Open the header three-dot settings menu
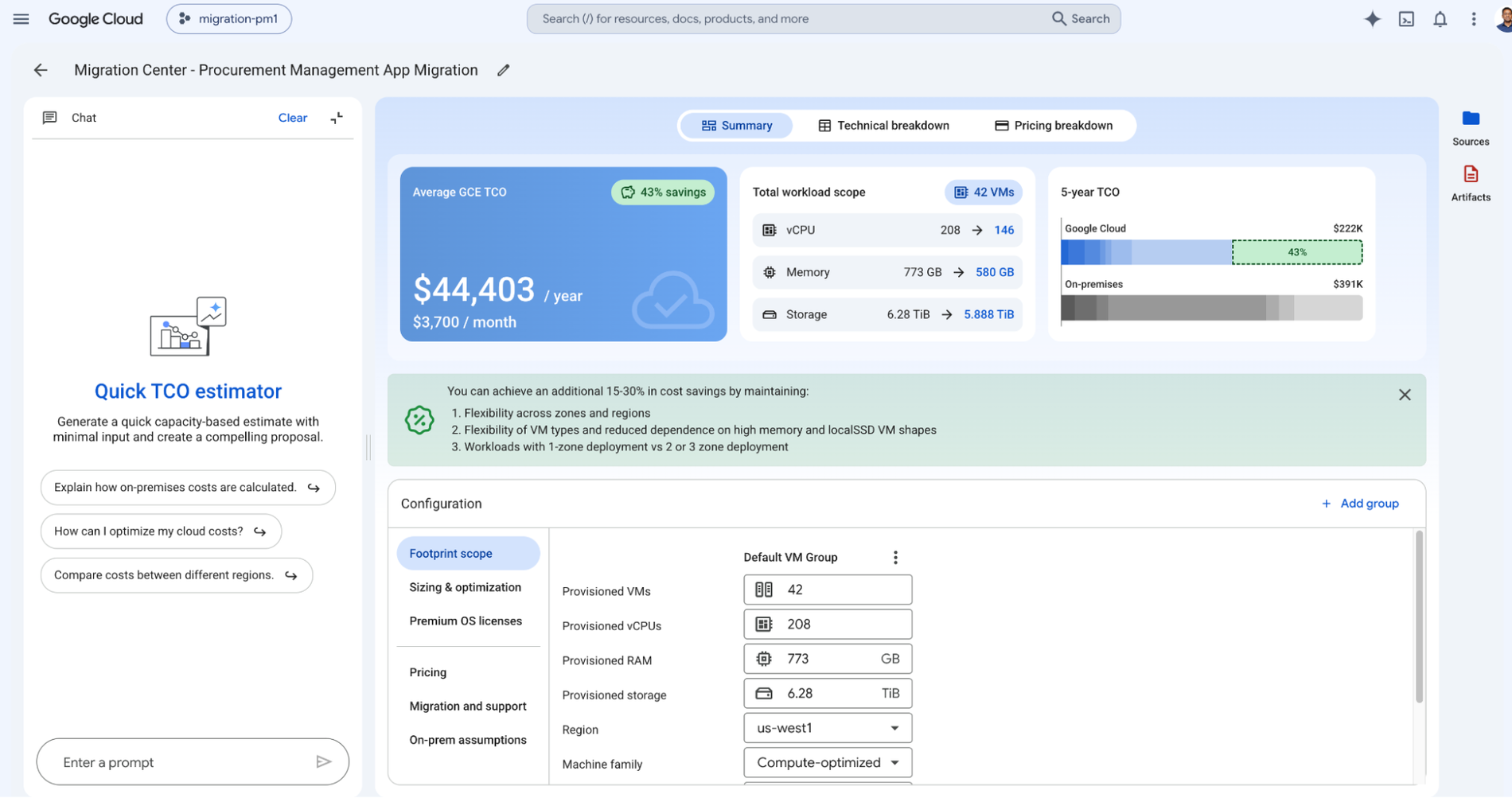This screenshot has width=1512, height=798. click(x=1473, y=19)
